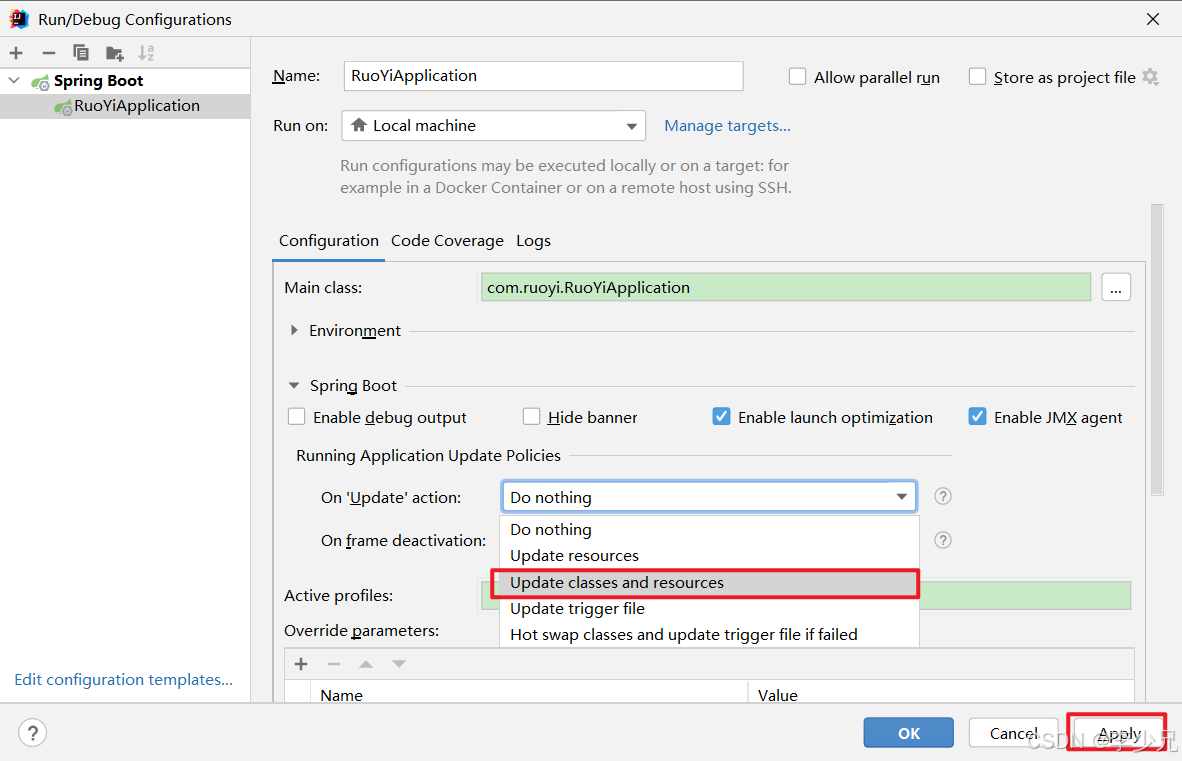1182x761 pixels.
Task: Collapse the Spring Boot settings section
Action: tap(294, 386)
